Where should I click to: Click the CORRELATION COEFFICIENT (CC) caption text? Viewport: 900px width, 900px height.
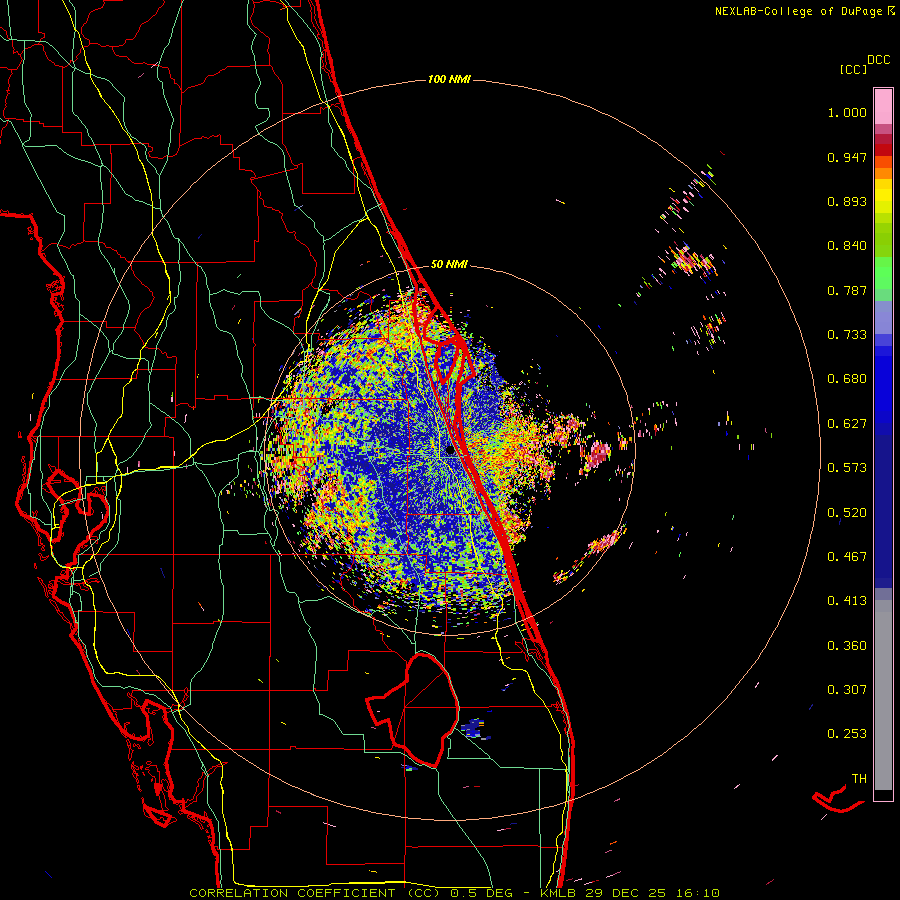pos(315,893)
